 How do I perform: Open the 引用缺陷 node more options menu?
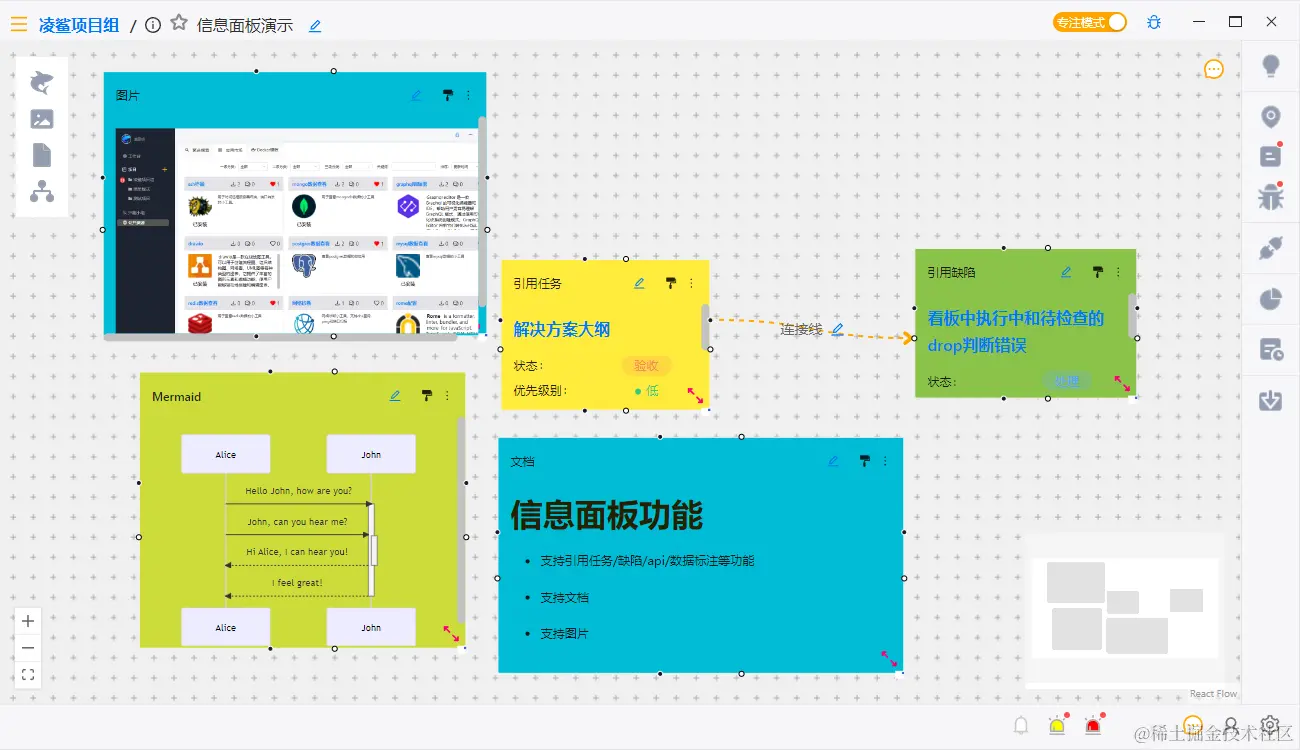coord(1118,272)
